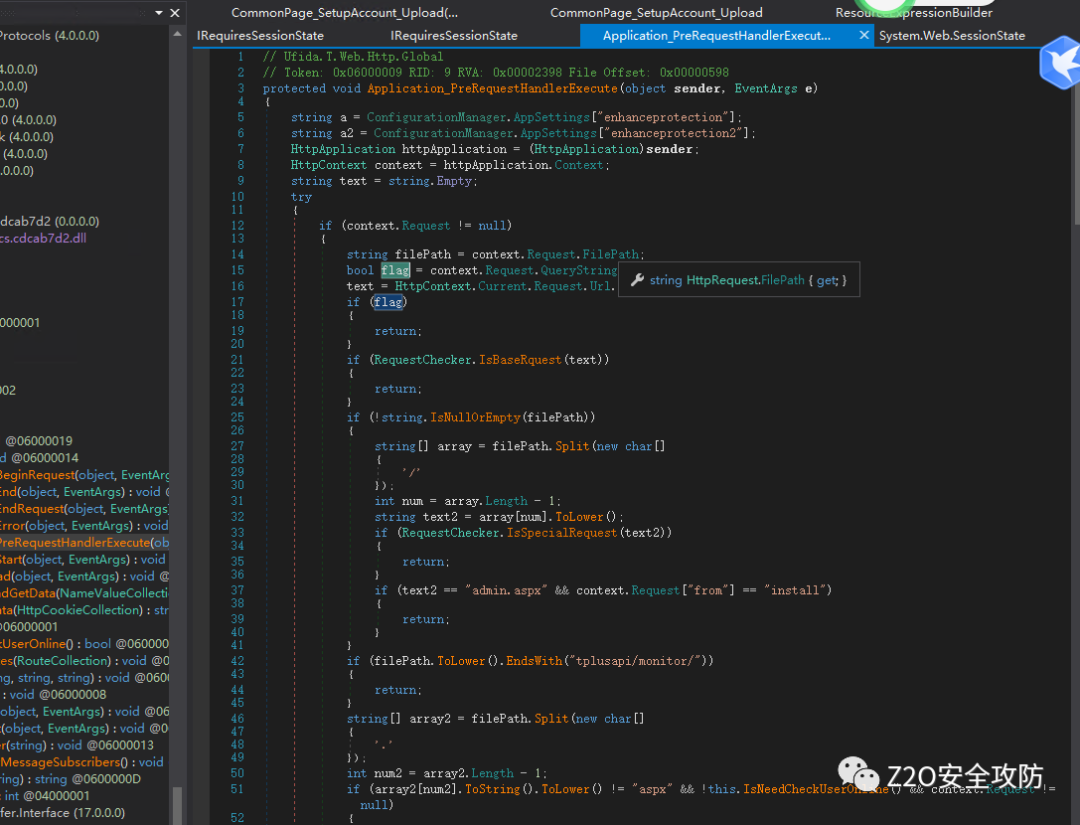The height and width of the screenshot is (825, 1080).
Task: Select the PreRequestHandlerExecute method tree row
Action: tap(84, 543)
